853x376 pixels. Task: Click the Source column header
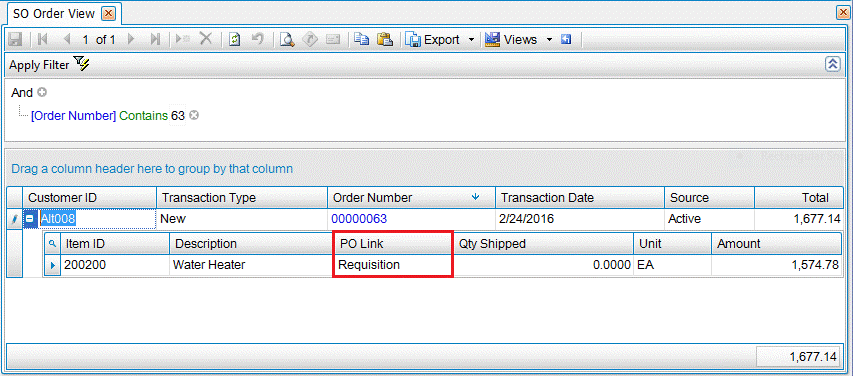(709, 198)
